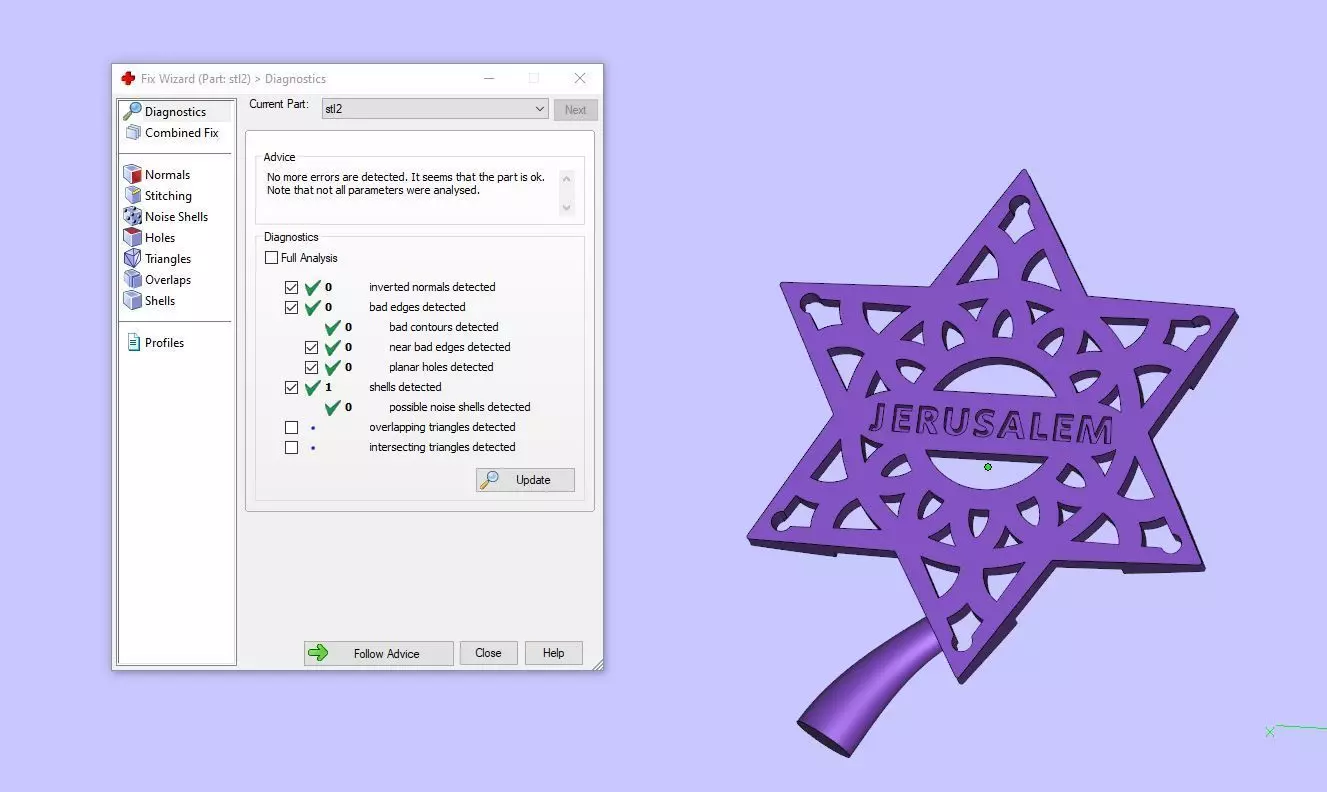The width and height of the screenshot is (1327, 792).
Task: Switch to the Combined Fix page label
Action: tap(182, 133)
